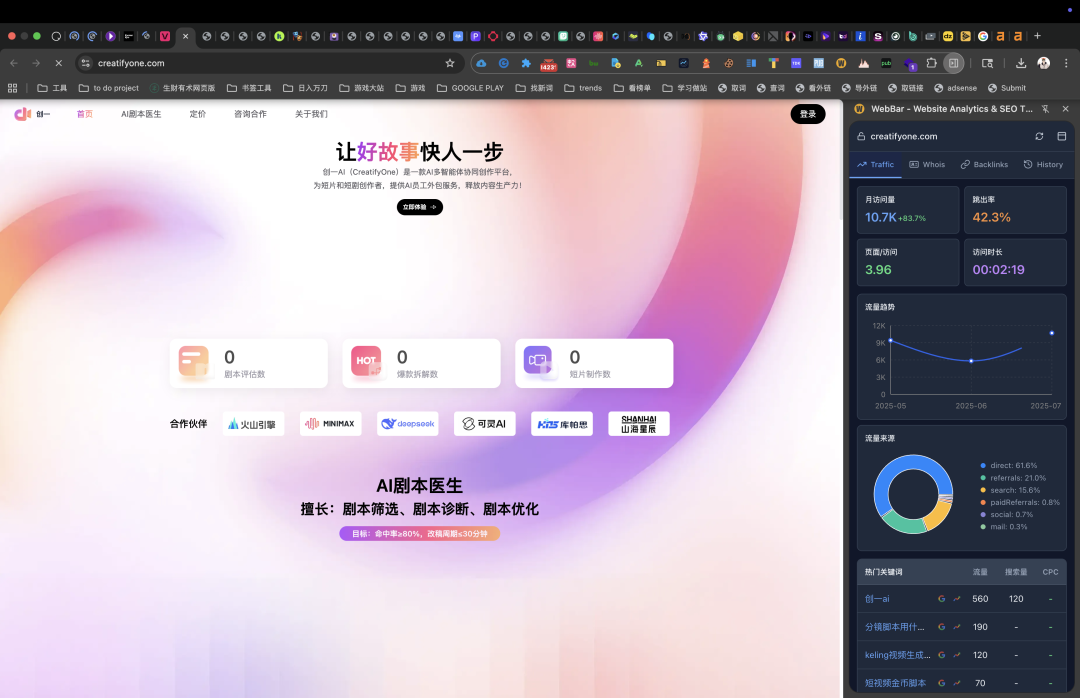The image size is (1080, 698).
Task: Pin the WebBar side panel
Action: 1046,109
